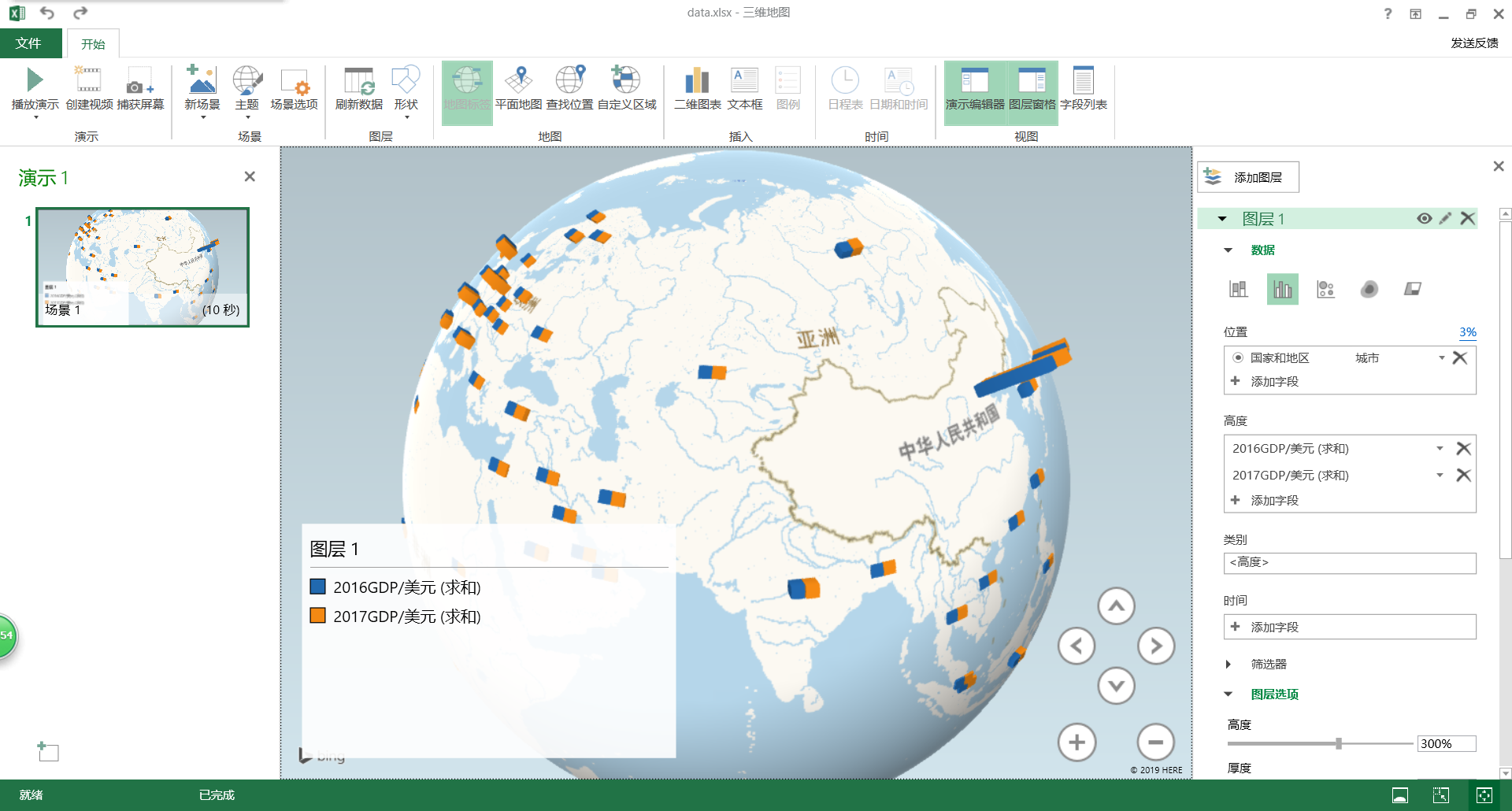Click 查找位置 find location icon
The image size is (1512, 811).
point(570,80)
